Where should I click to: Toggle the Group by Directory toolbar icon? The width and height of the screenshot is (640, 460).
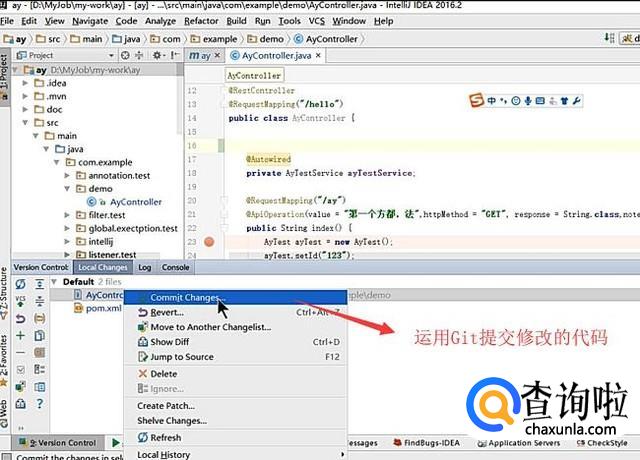pos(40,318)
